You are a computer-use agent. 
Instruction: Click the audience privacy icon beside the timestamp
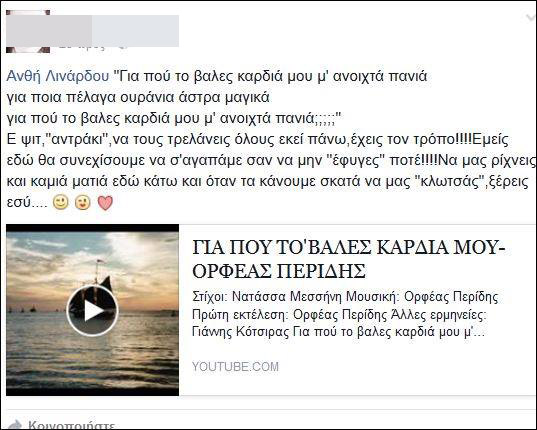tap(122, 47)
